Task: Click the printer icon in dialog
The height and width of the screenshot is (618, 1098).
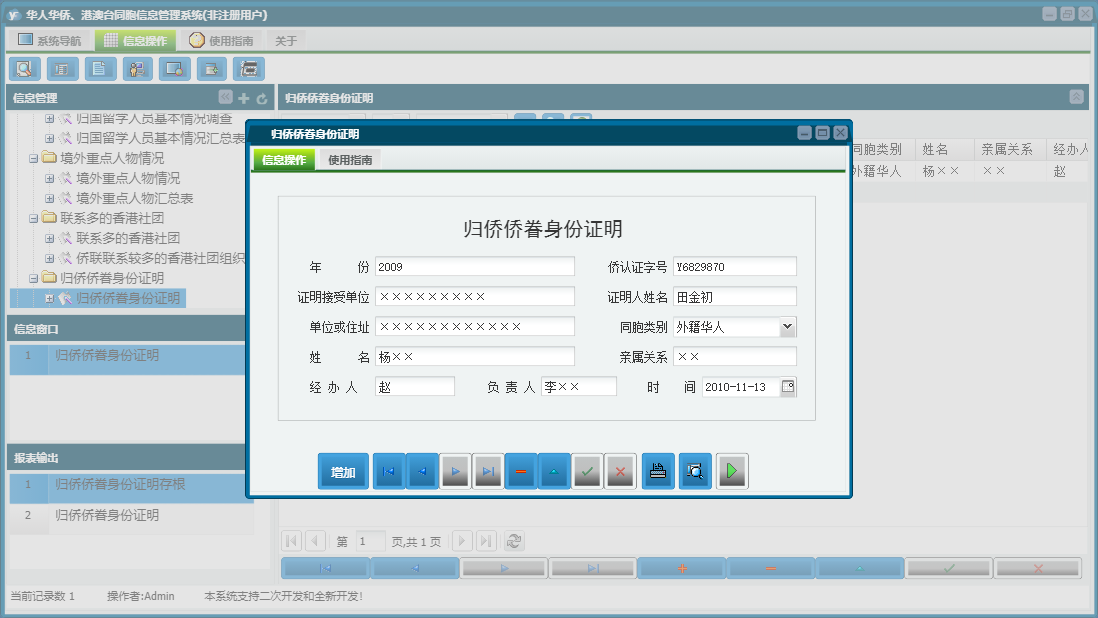Action: click(x=658, y=472)
